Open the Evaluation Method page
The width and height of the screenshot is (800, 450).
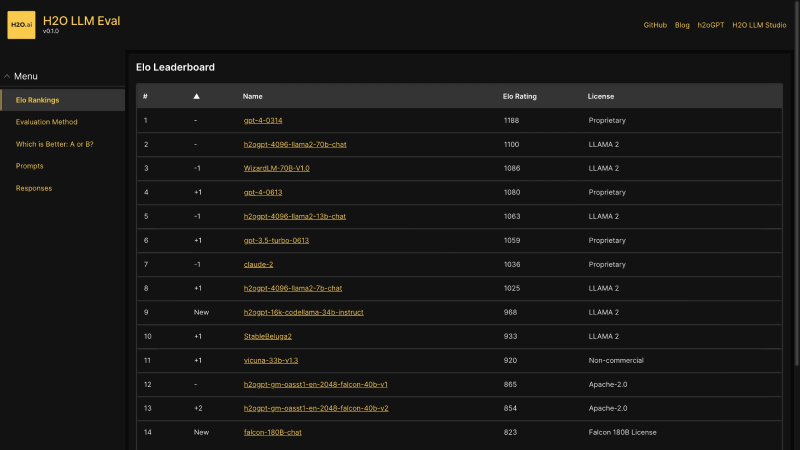[x=46, y=122]
